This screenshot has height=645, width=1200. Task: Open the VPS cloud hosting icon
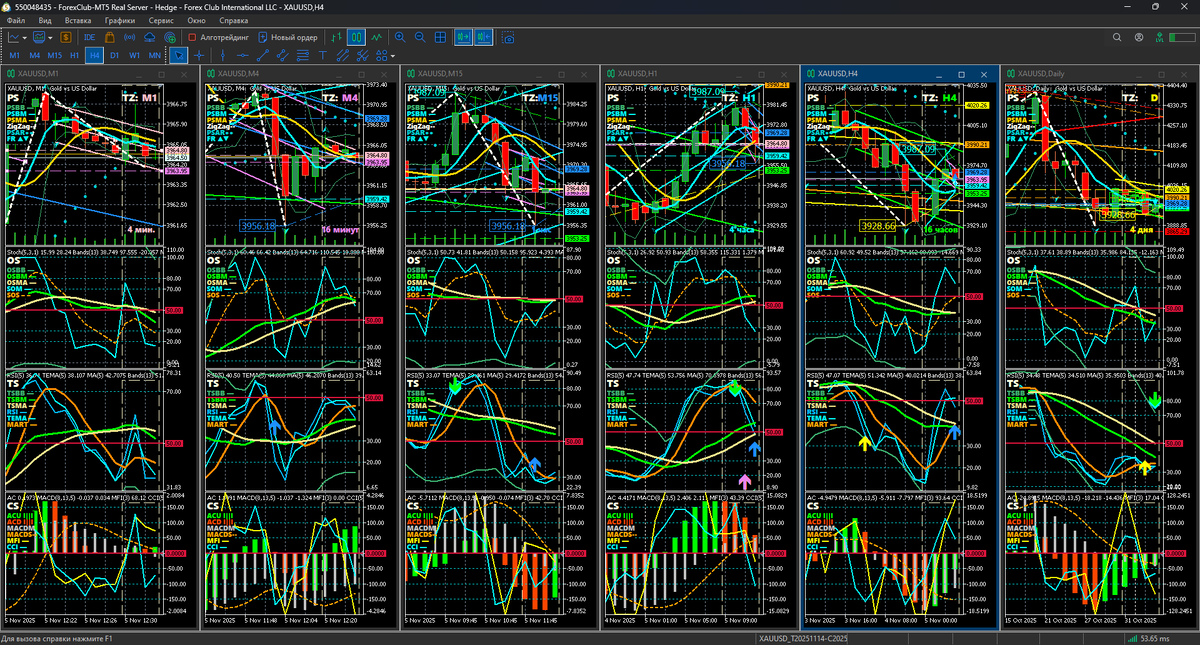click(150, 37)
